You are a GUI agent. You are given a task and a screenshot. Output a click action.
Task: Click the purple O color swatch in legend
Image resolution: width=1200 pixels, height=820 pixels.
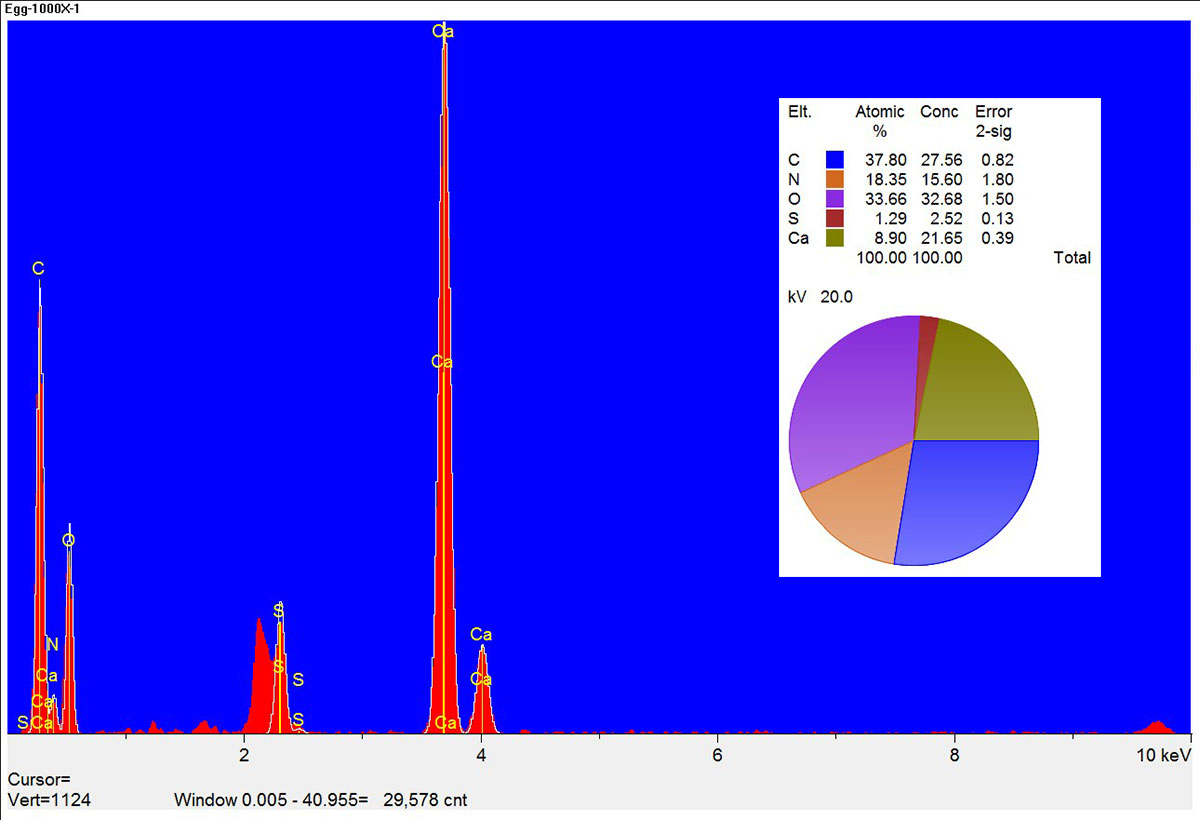[x=836, y=198]
